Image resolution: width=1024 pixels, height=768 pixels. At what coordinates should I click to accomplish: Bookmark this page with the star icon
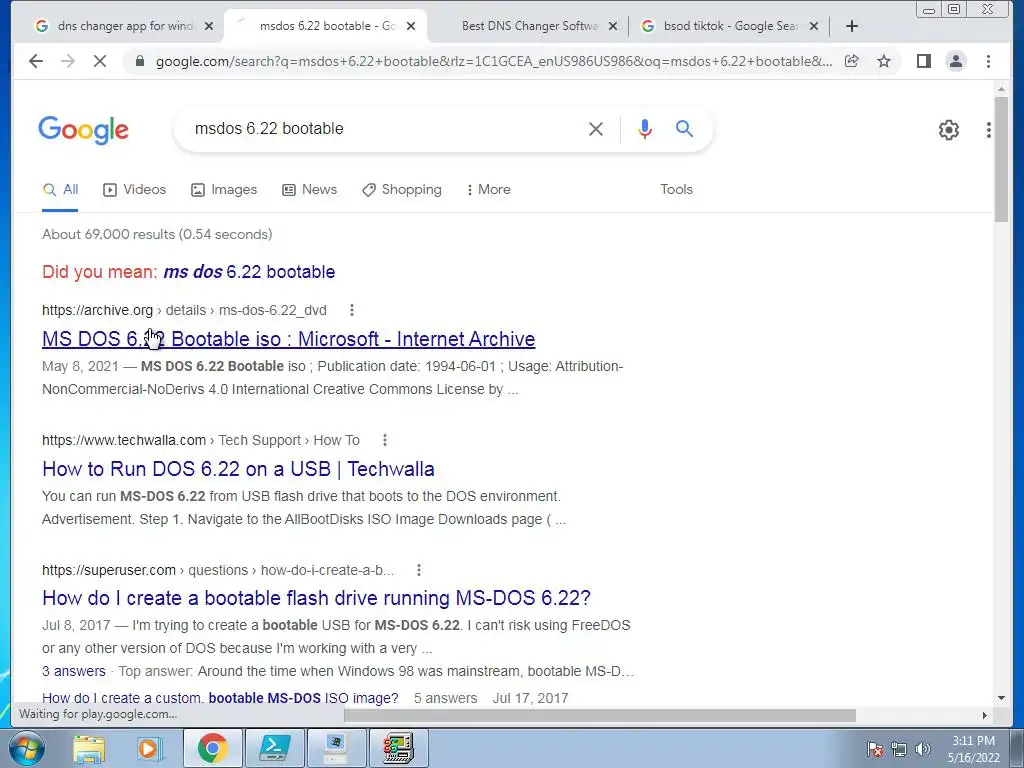click(x=884, y=61)
